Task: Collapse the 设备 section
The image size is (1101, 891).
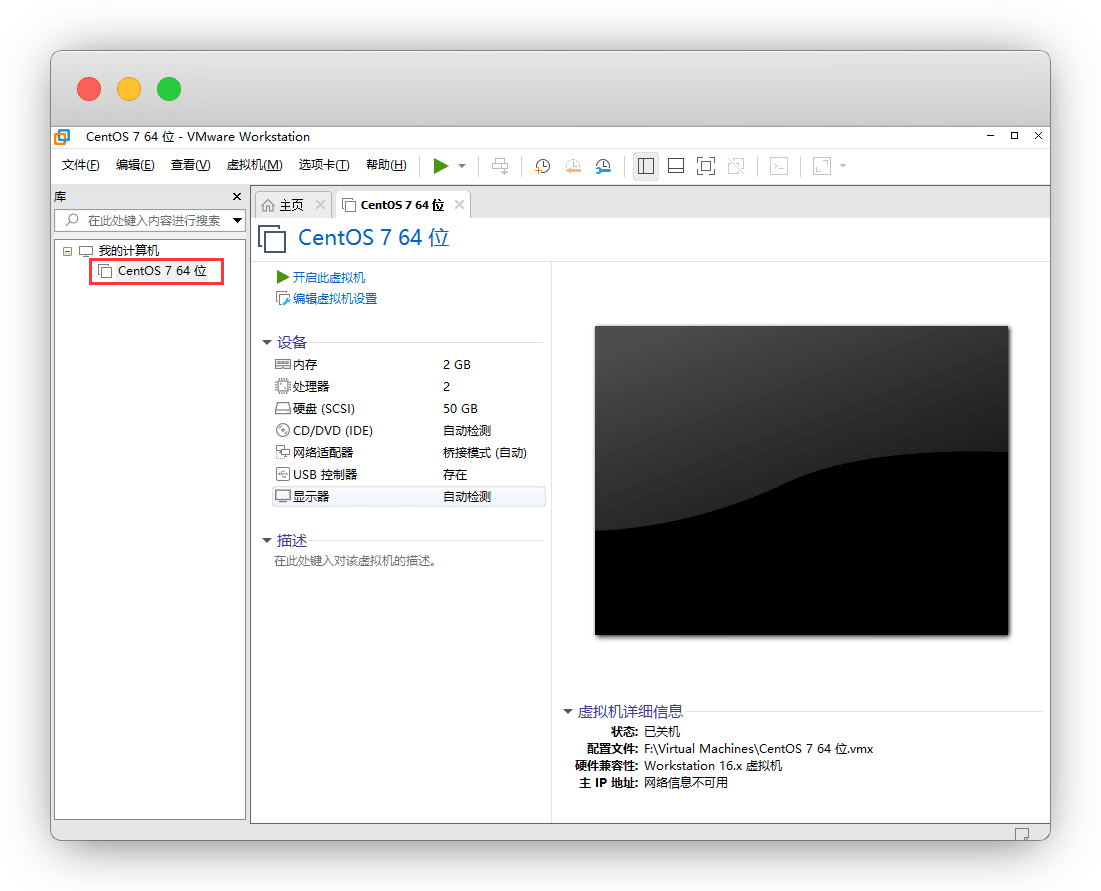Action: (x=267, y=343)
